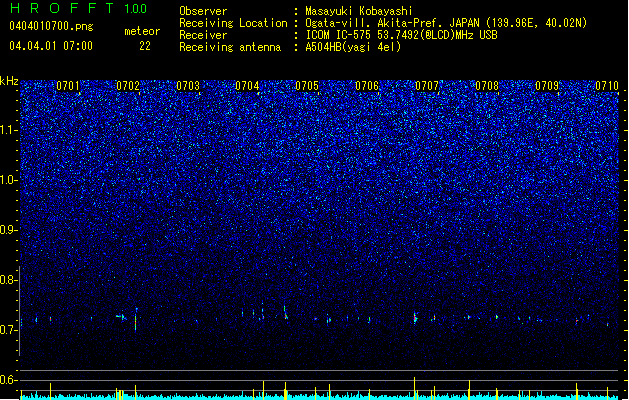Select the filename 0404010700.png
Image resolution: width=629 pixels, height=400 pixels.
tap(51, 26)
